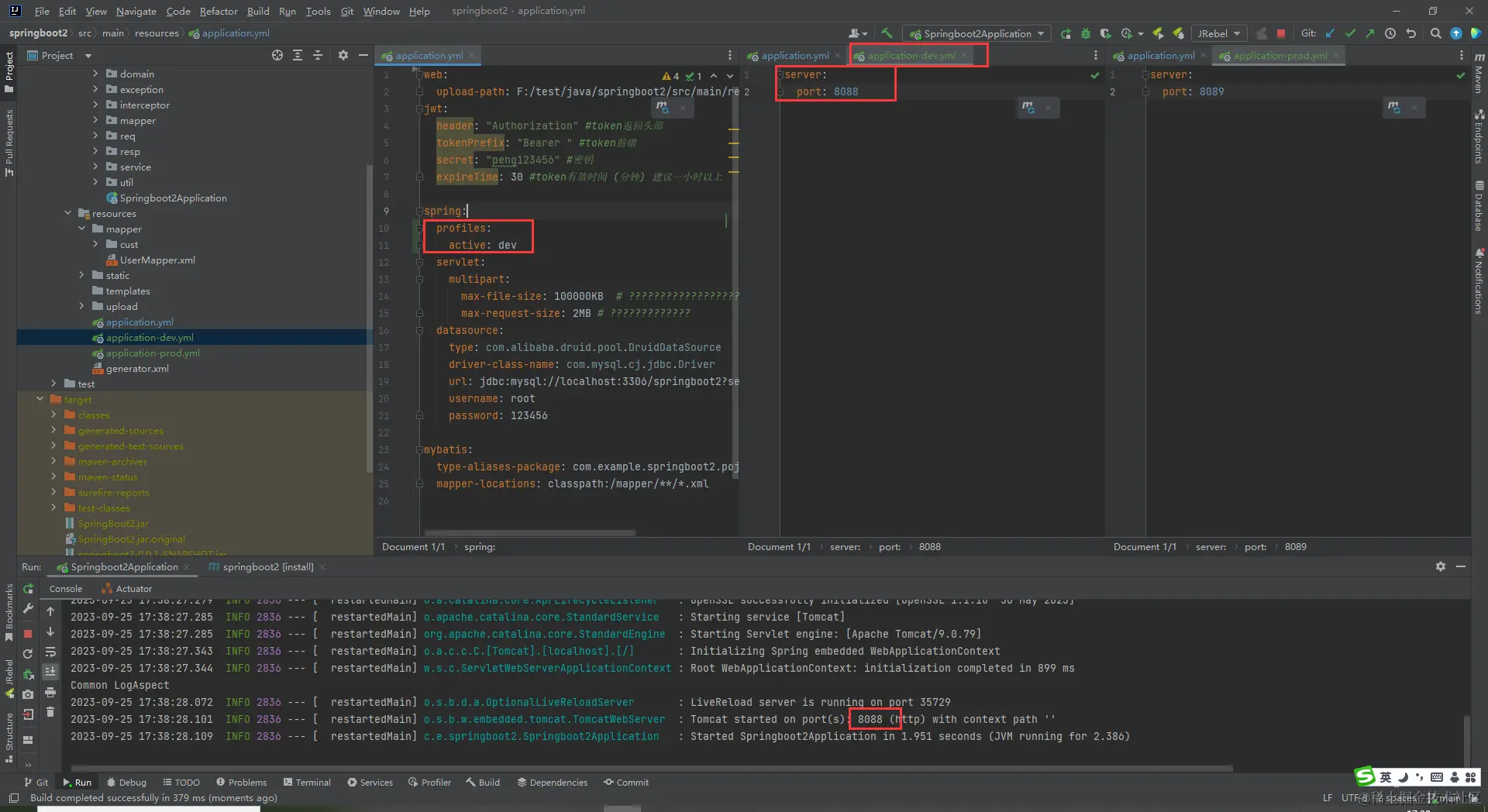1488x812 pixels.
Task: Collapse the mapper folder under resources
Action: click(x=81, y=229)
